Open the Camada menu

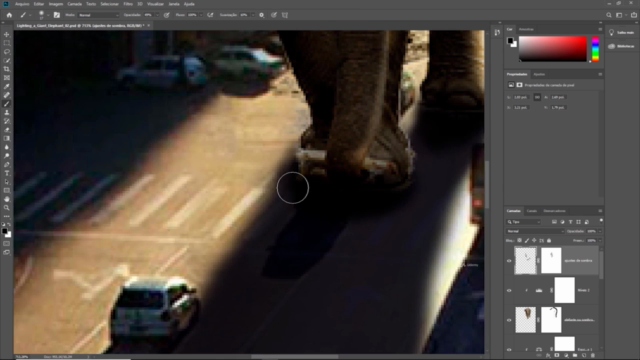coord(74,4)
